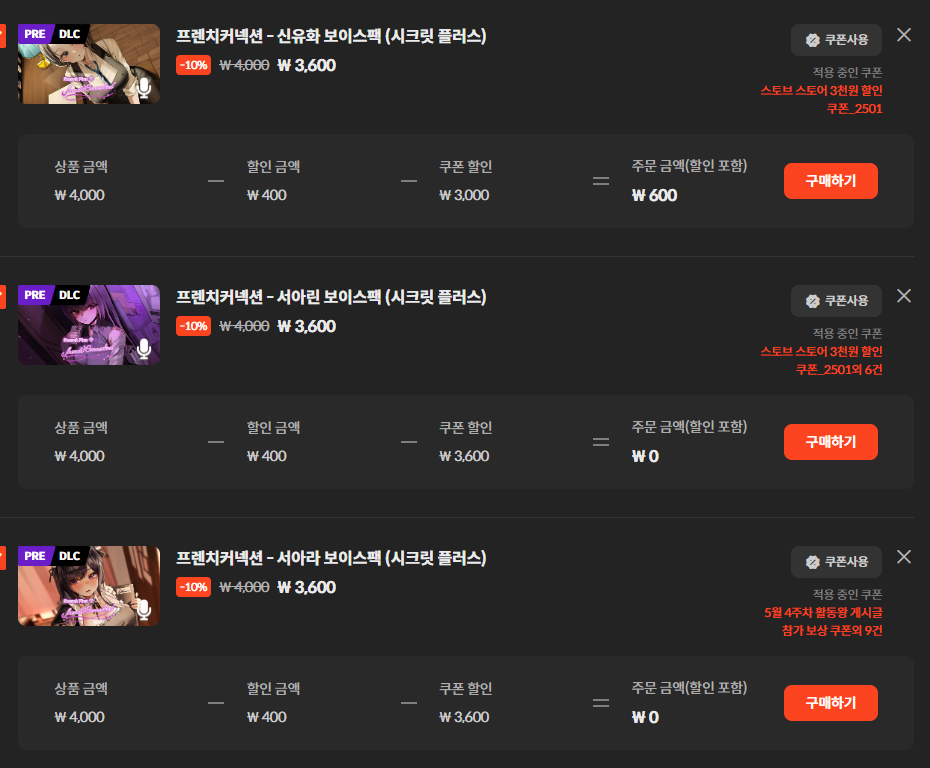The width and height of the screenshot is (930, 768).
Task: Remove 서아라 보이스팩 with X icon
Action: point(903,557)
